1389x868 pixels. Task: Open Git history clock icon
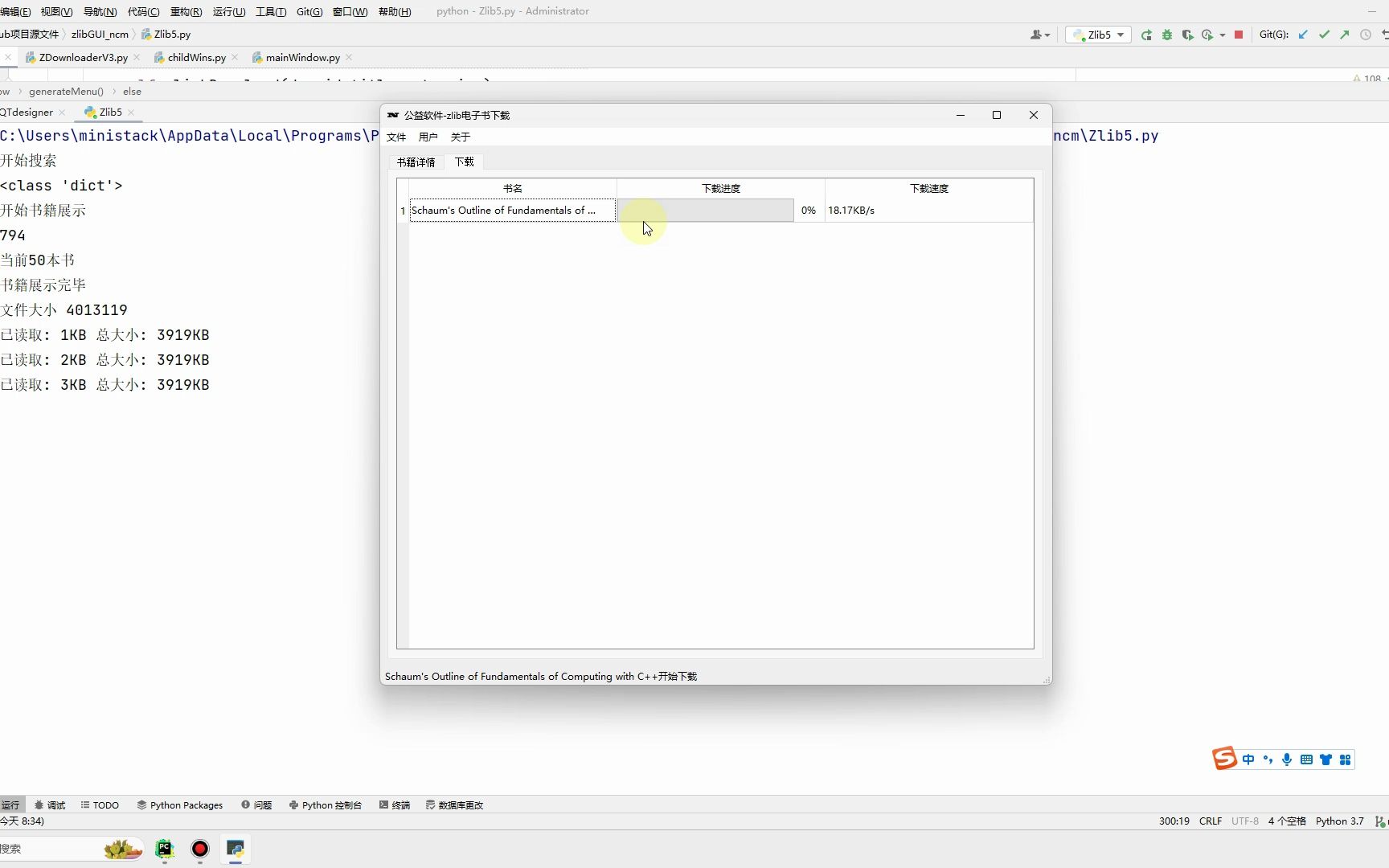pos(1365,35)
